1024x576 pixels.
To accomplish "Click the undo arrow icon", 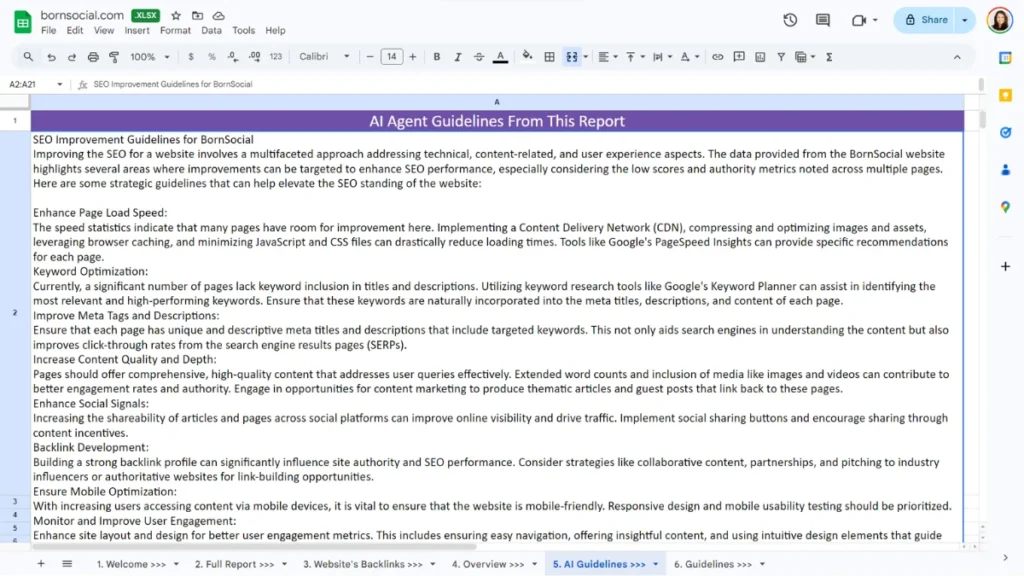I will click(x=50, y=57).
